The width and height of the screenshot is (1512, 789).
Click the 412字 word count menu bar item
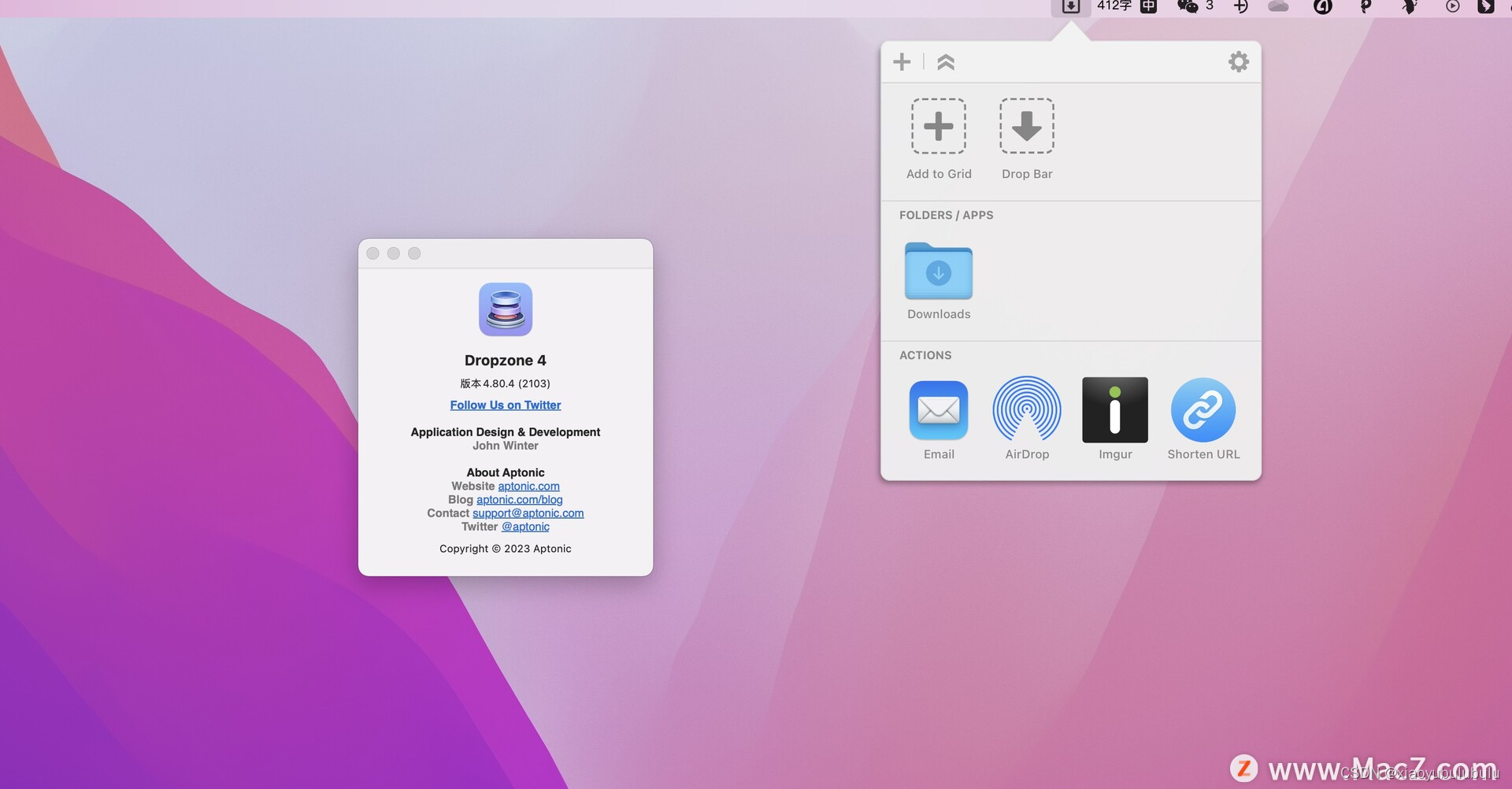pyautogui.click(x=1114, y=6)
